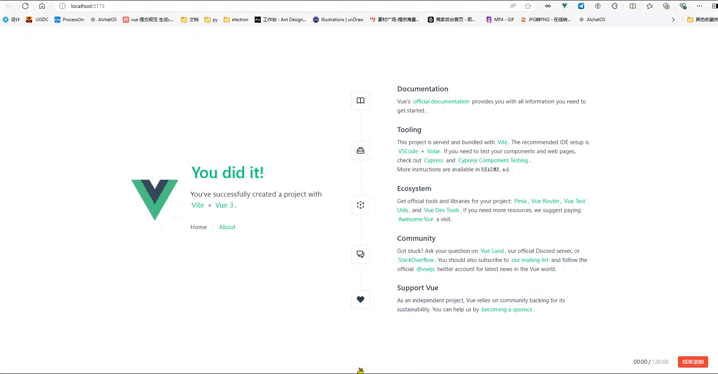Open the Vue 3 link under You did it
Image resolution: width=718 pixels, height=374 pixels.
click(224, 205)
